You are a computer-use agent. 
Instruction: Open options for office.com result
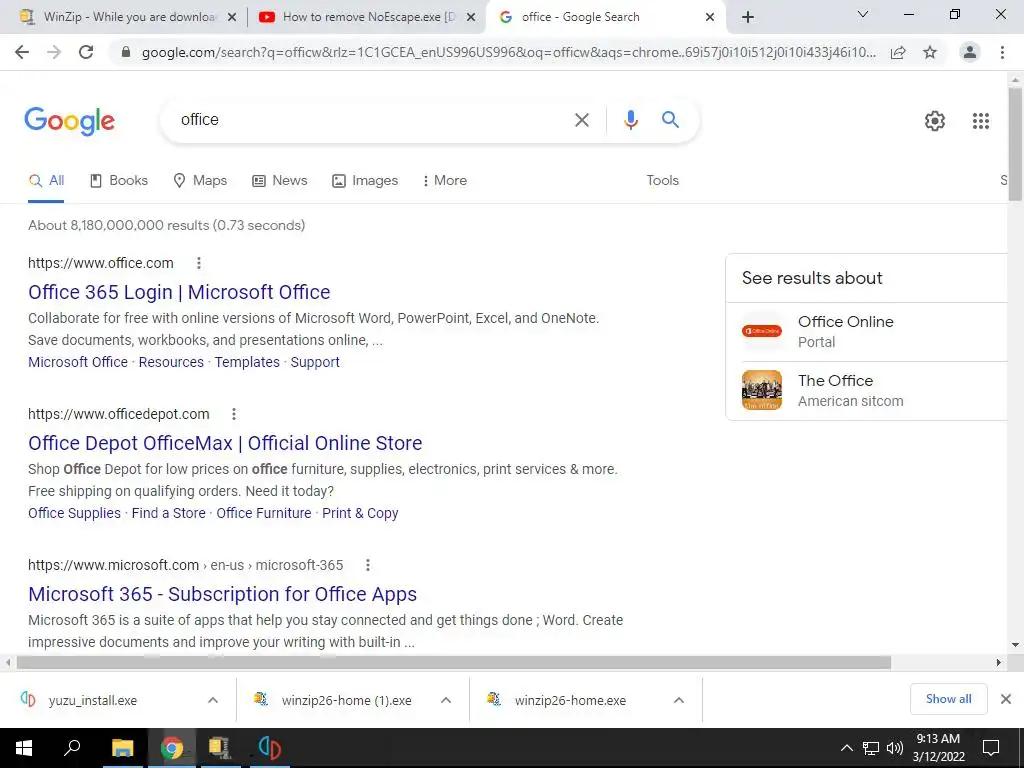[199, 263]
